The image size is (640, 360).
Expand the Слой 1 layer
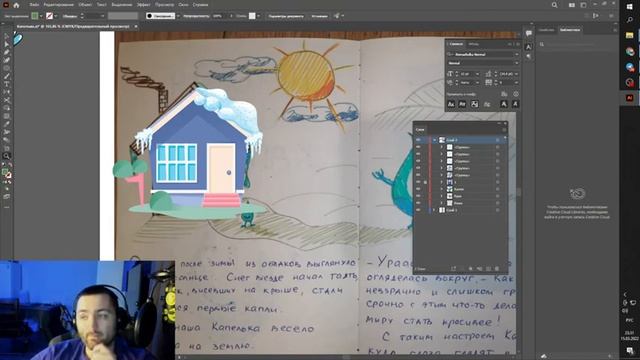(x=434, y=210)
